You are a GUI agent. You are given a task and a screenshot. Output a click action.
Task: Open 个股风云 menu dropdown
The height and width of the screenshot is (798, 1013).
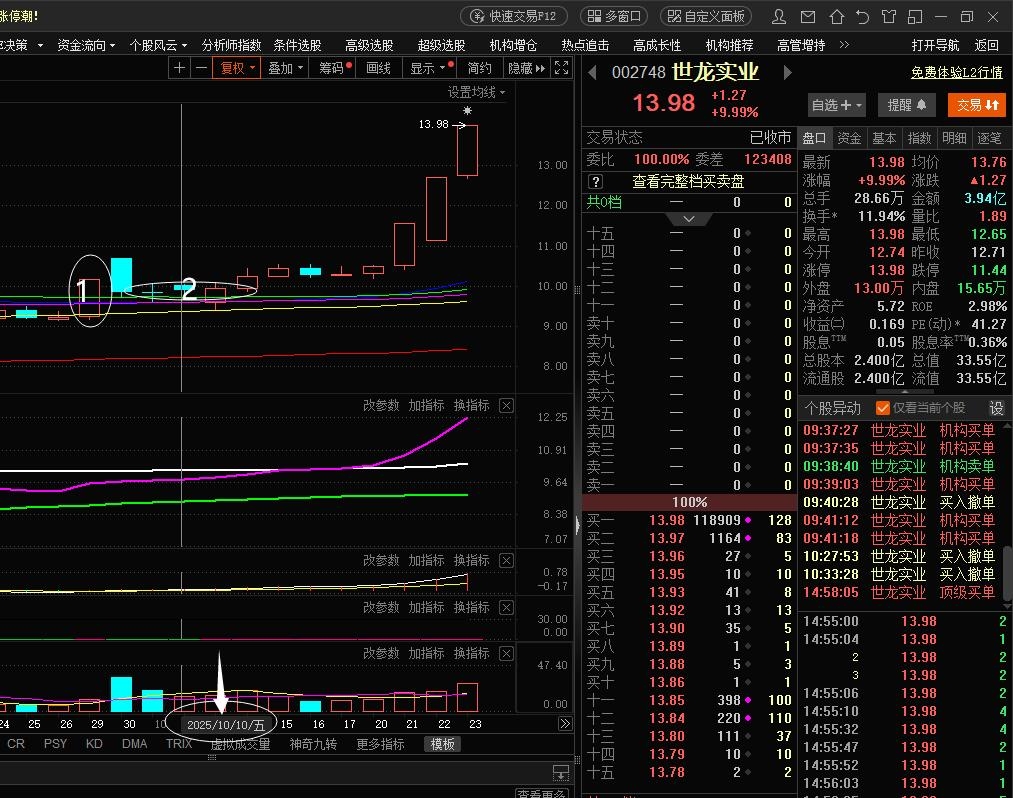pyautogui.click(x=158, y=45)
